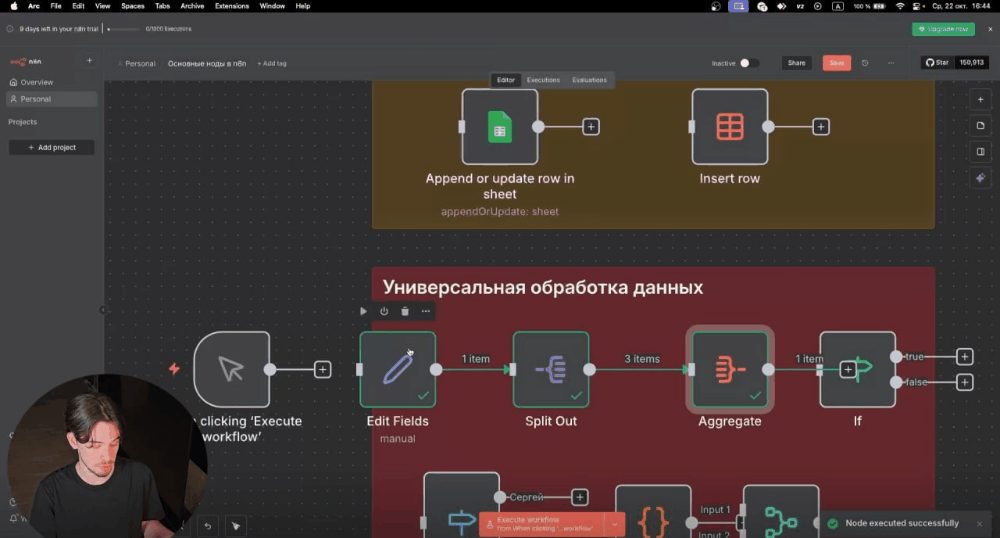Screen dimensions: 1000x538
Task: Switch to the Evaluations tab
Action: click(x=589, y=80)
